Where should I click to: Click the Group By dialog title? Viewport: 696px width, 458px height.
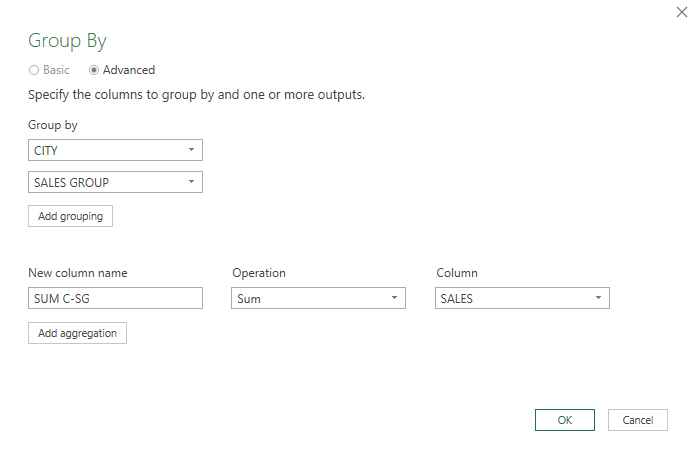pyautogui.click(x=67, y=41)
